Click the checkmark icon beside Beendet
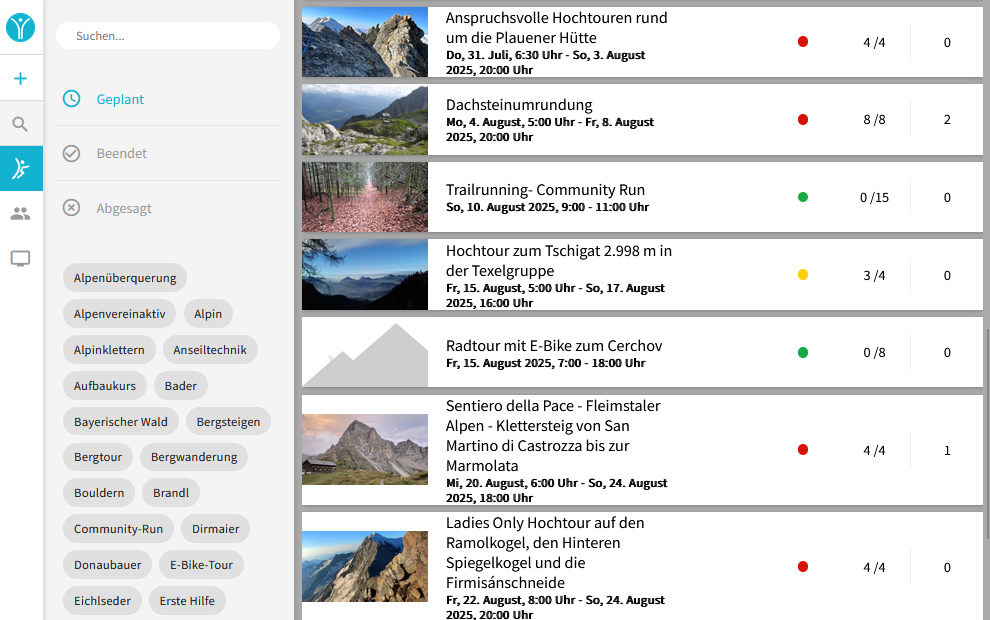990x620 pixels. 71,153
